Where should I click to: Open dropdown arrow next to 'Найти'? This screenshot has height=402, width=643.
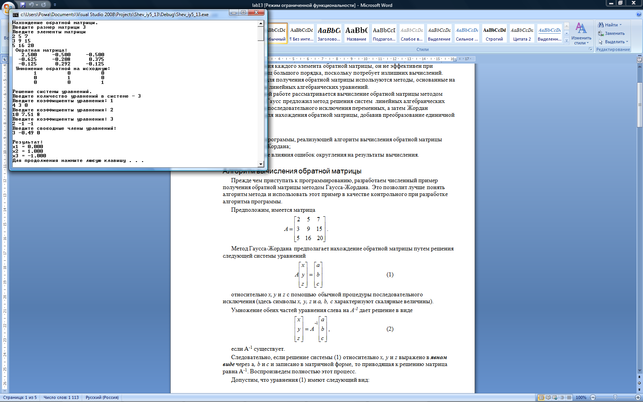pos(620,25)
